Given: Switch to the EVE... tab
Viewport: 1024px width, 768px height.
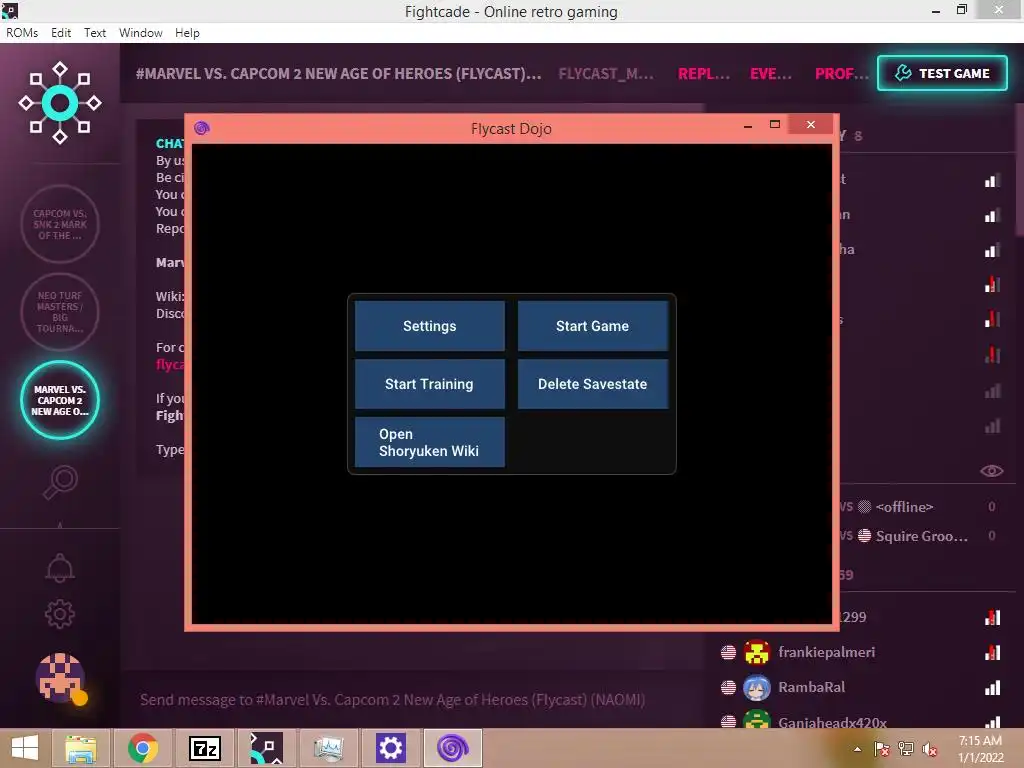Looking at the screenshot, I should (x=771, y=74).
